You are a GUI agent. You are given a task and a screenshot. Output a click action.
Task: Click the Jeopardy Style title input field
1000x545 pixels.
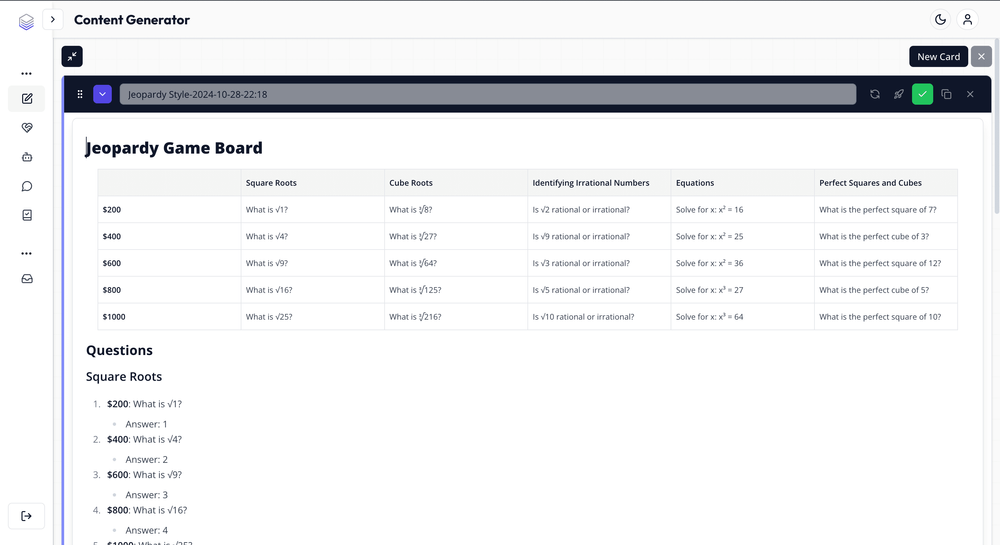[x=487, y=94]
